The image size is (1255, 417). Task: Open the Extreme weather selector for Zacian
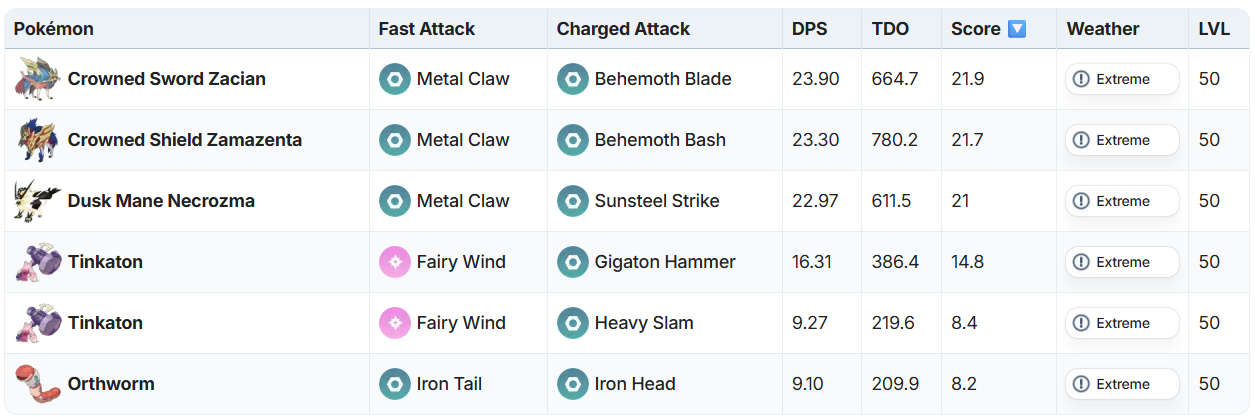(x=1121, y=79)
